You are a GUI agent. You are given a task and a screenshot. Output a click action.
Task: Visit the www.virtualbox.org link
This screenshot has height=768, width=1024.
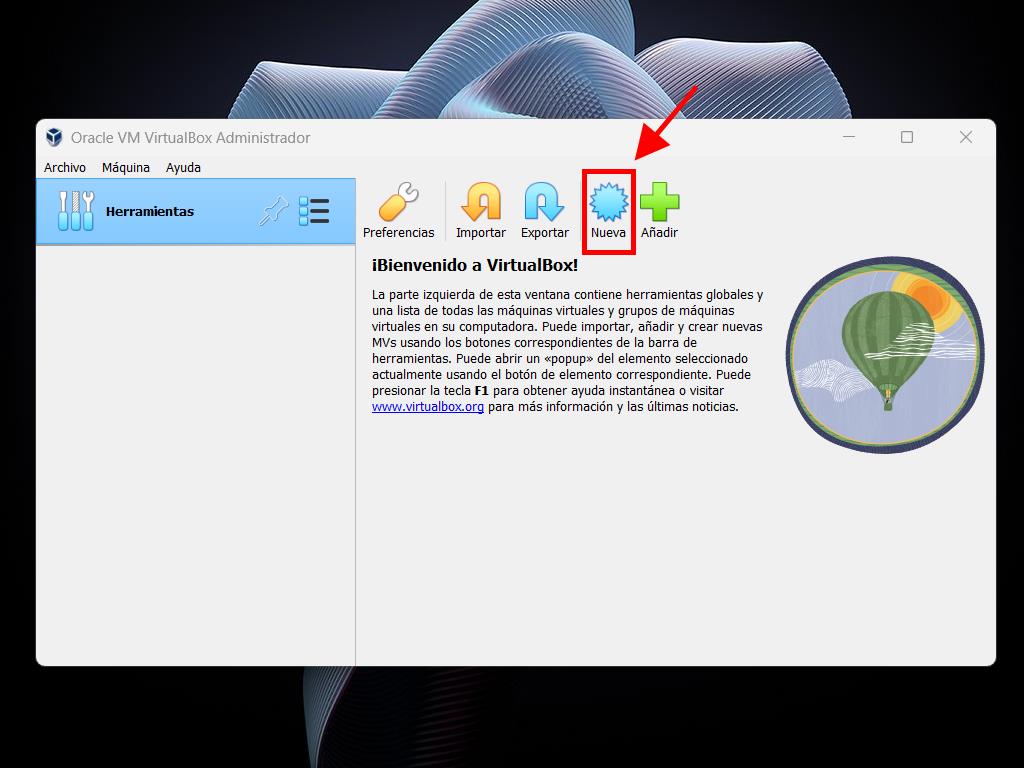click(x=428, y=407)
